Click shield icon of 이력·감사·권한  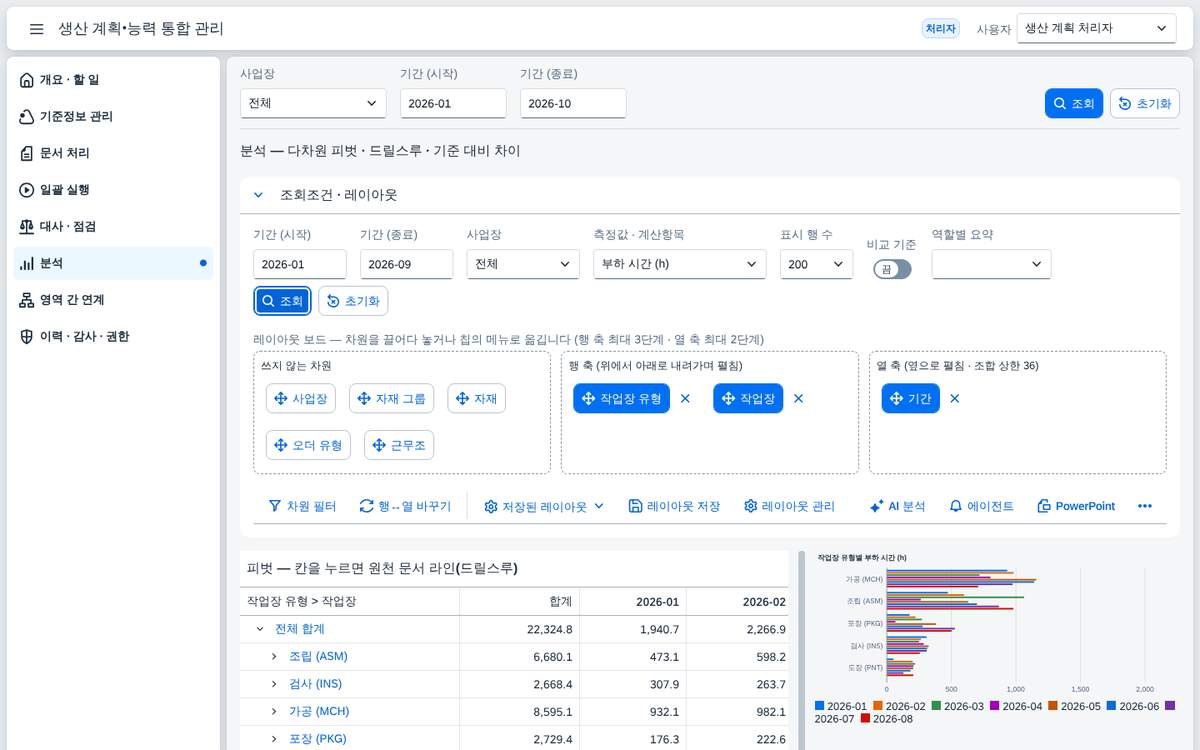pyautogui.click(x=27, y=337)
